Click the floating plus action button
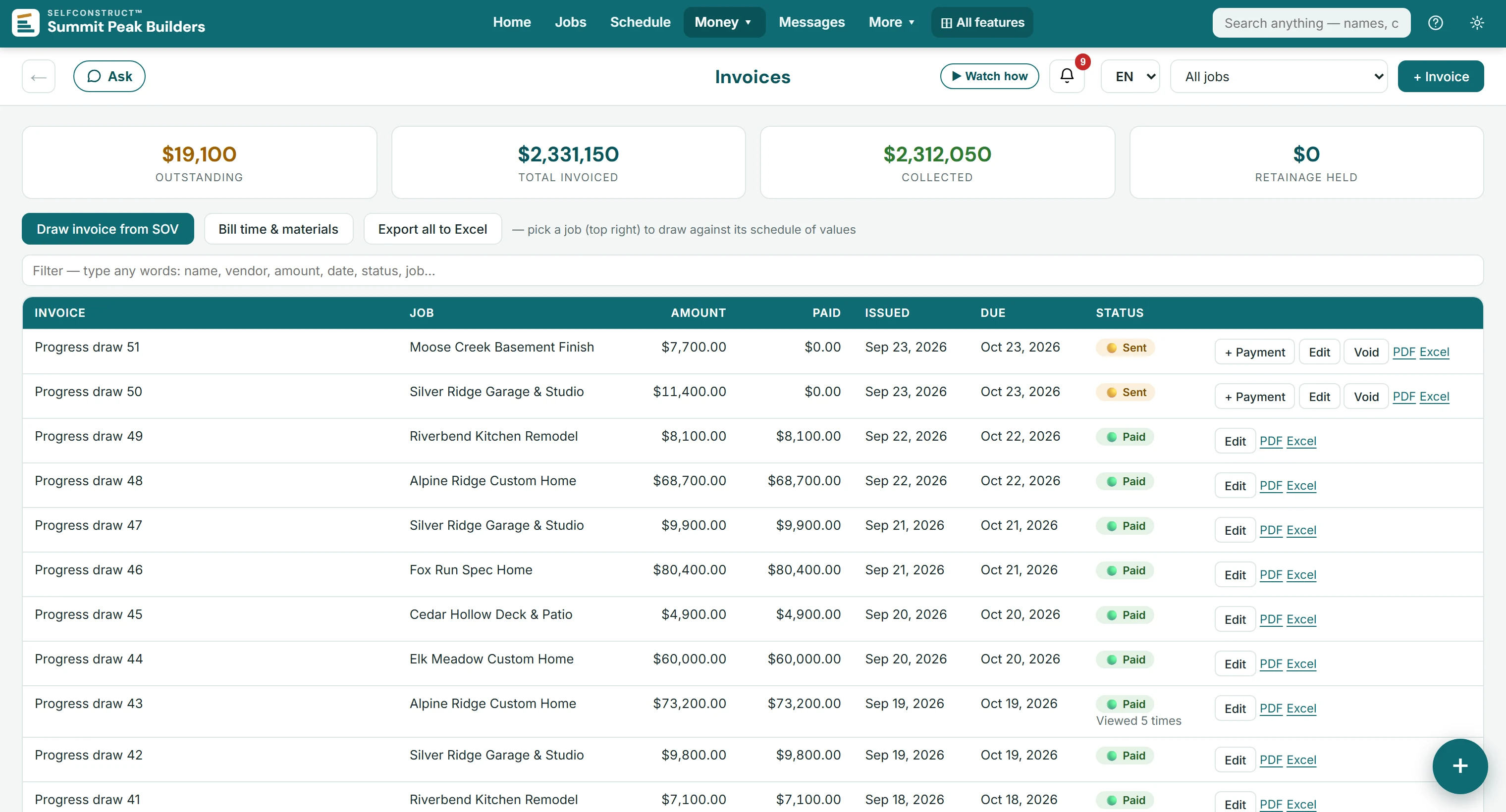Screen dimensions: 1506x812 [1460, 766]
